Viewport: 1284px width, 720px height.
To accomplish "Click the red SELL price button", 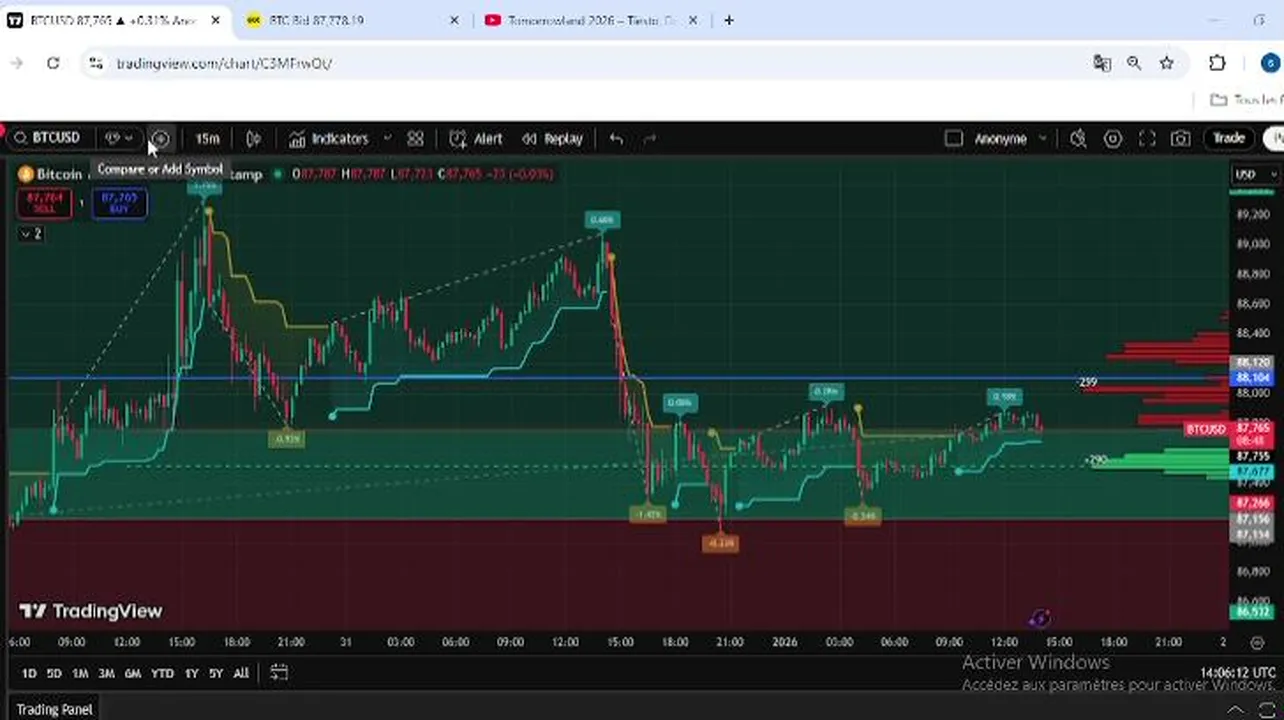I will 44,203.
